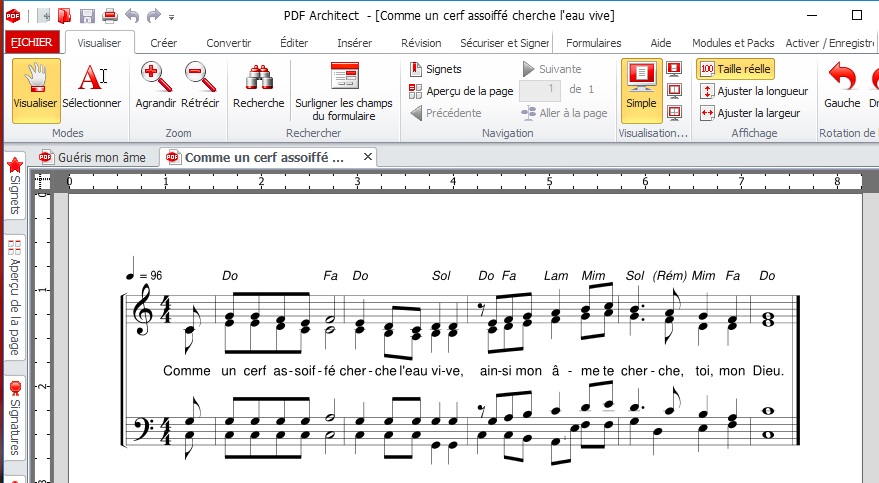Zoom in with the Agrandir magnifier
The width and height of the screenshot is (879, 483).
coord(156,87)
